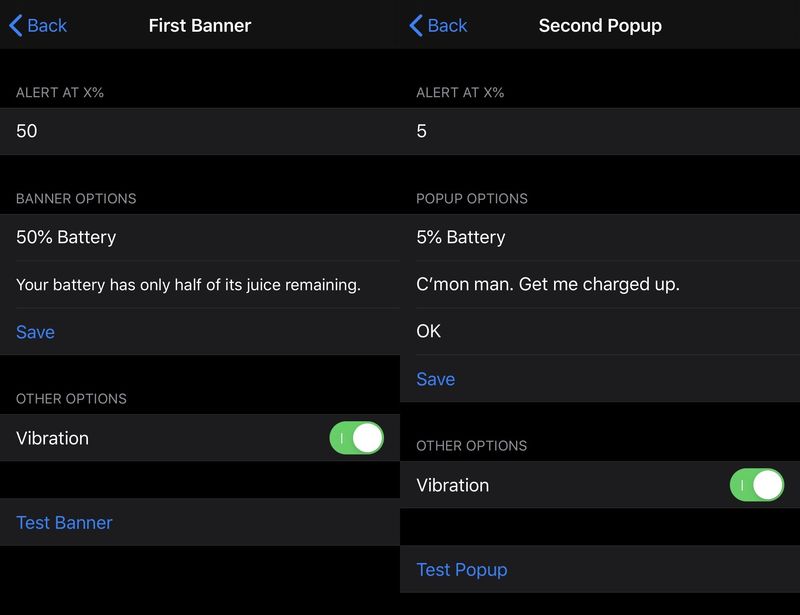Edit the '5% Battery' popup title field

pos(600,237)
